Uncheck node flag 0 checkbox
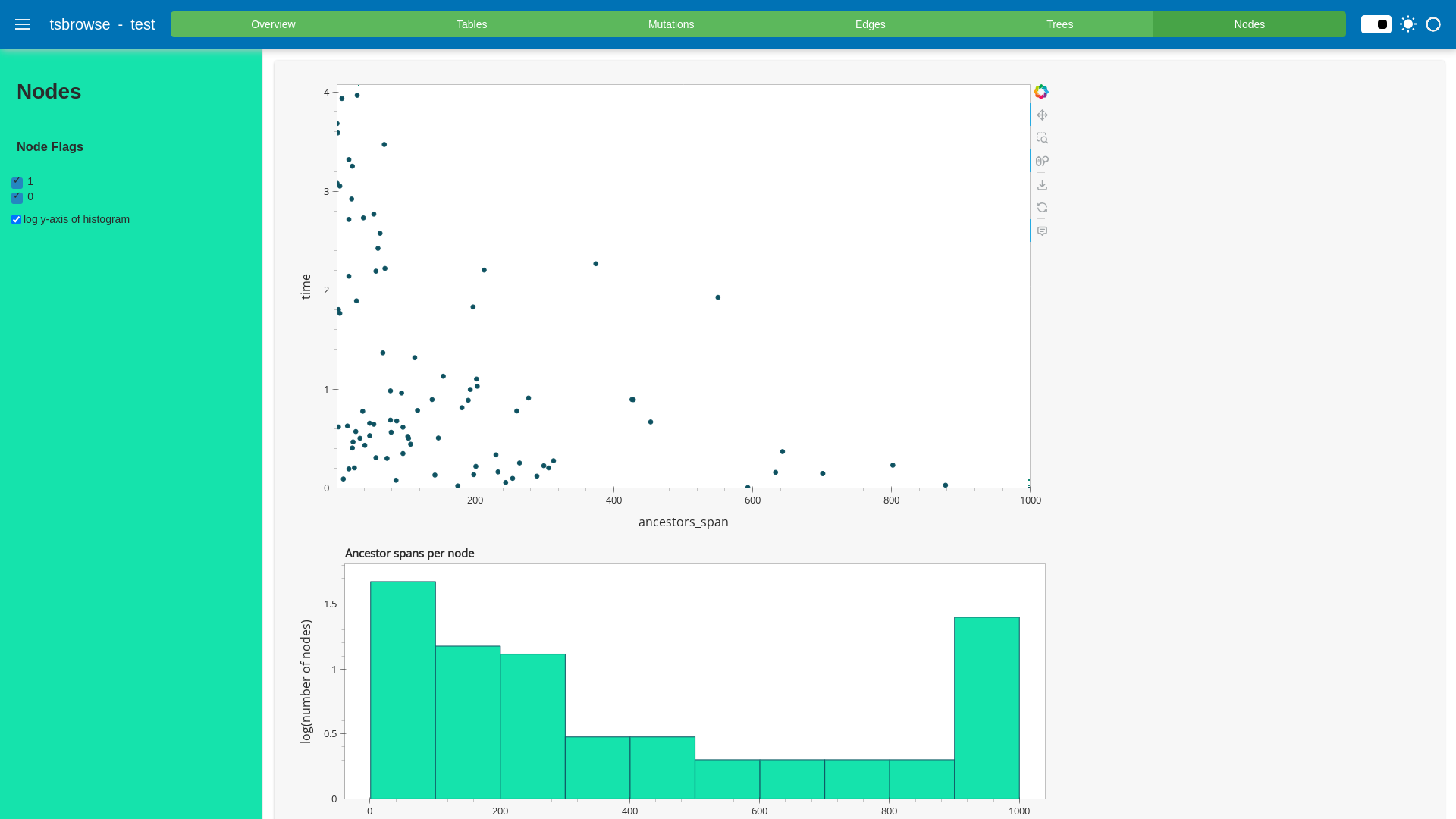Image resolution: width=1456 pixels, height=819 pixels. pyautogui.click(x=17, y=198)
